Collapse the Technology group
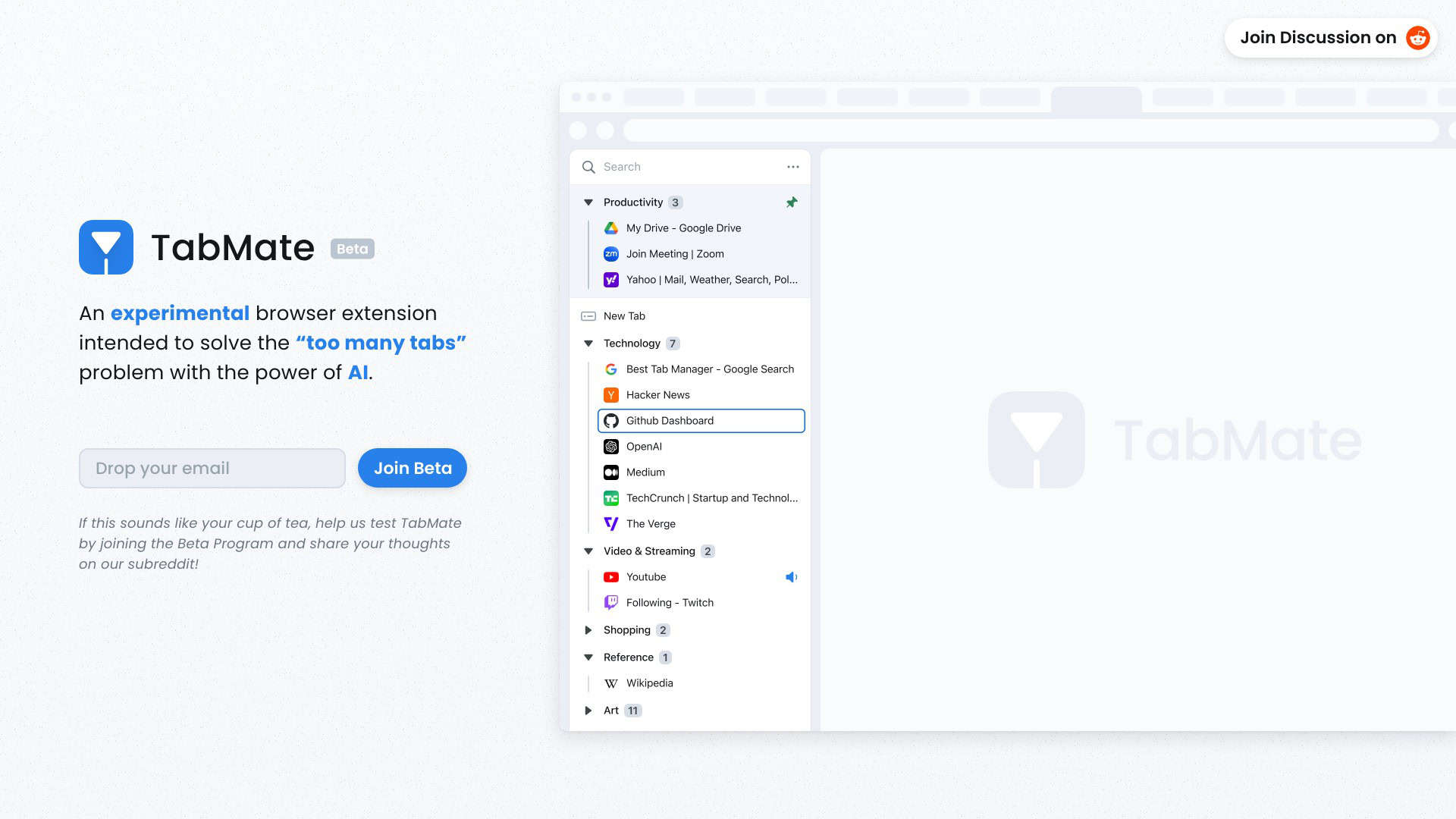 (588, 343)
